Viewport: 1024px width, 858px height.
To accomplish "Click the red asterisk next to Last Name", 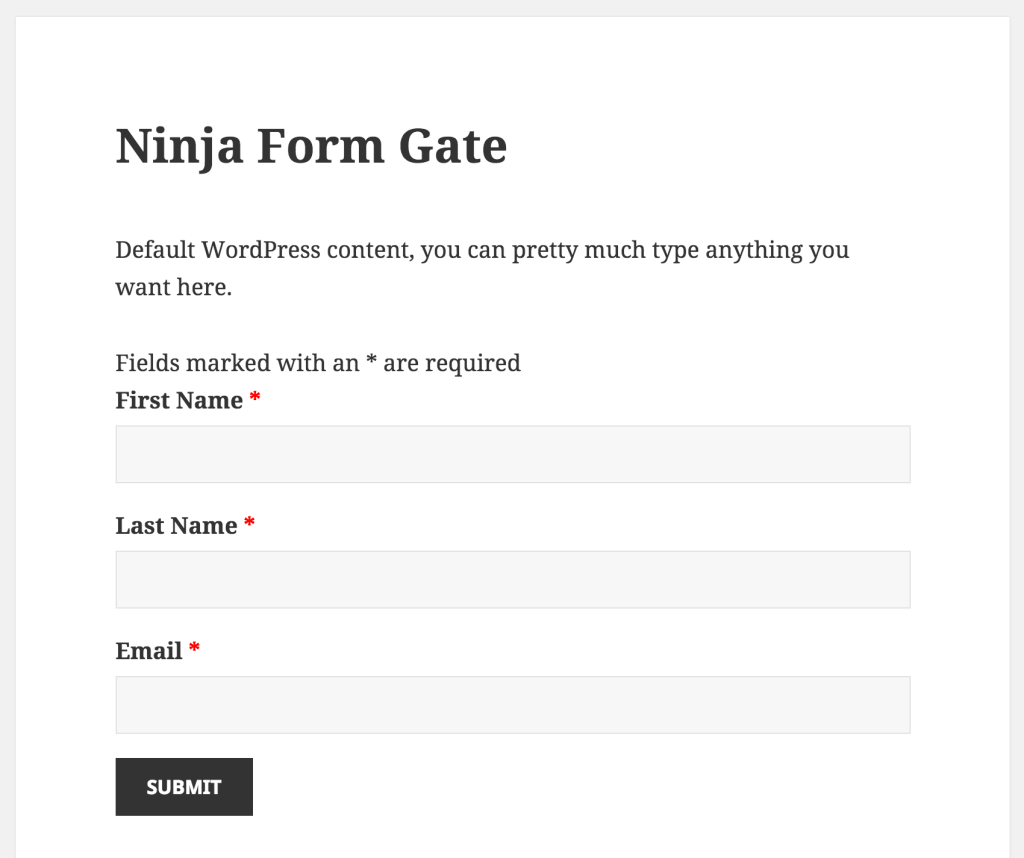I will tap(249, 524).
